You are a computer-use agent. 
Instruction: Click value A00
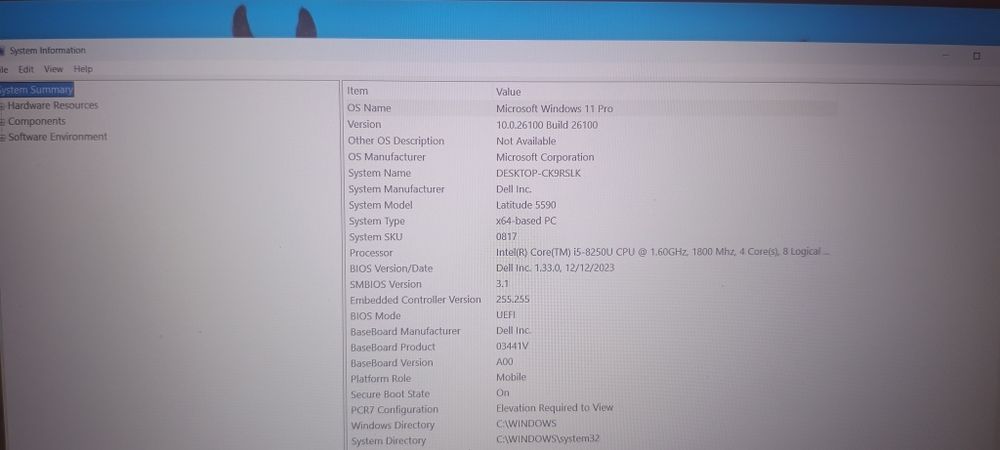point(504,361)
